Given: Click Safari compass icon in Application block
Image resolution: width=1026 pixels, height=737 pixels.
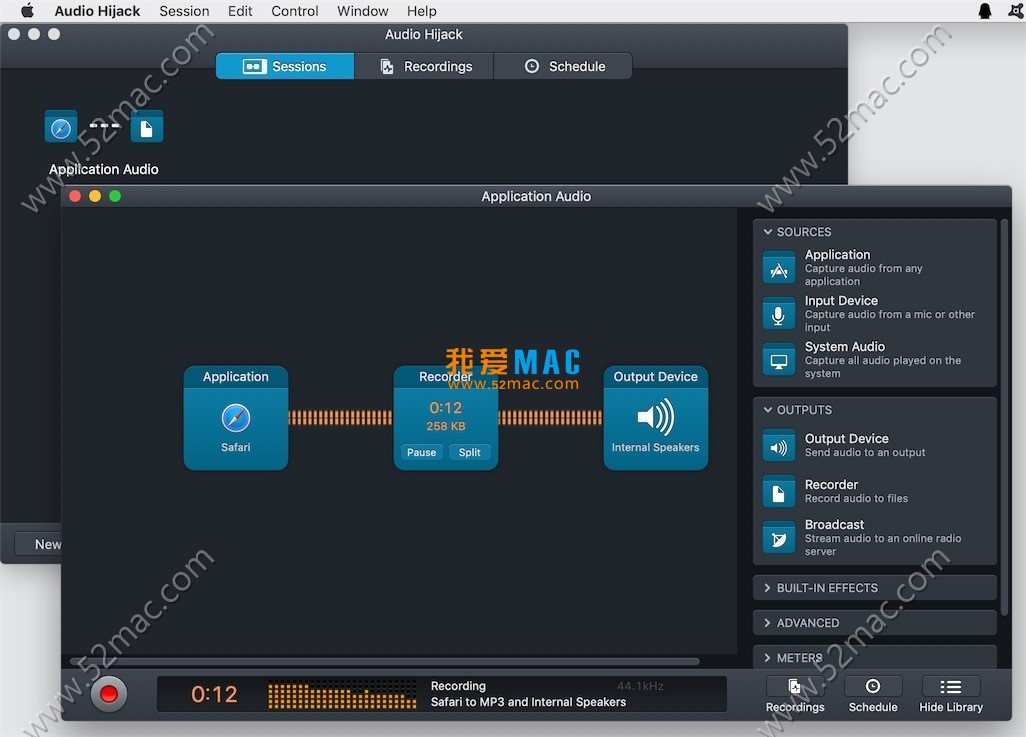Looking at the screenshot, I should pyautogui.click(x=236, y=418).
